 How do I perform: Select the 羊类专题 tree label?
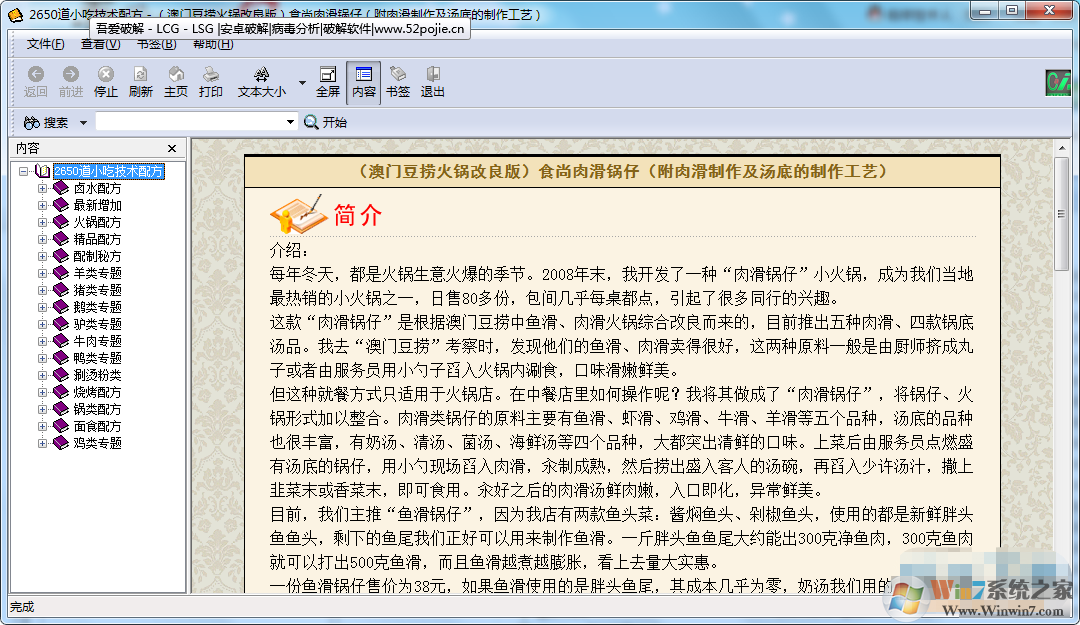[x=97, y=273]
